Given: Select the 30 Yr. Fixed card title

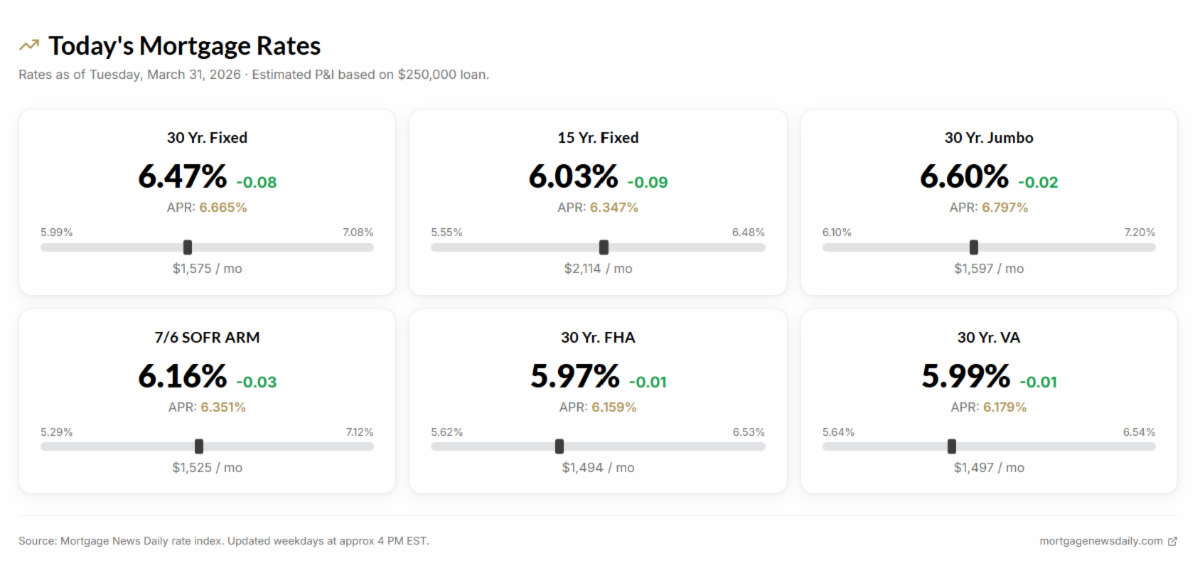Looking at the screenshot, I should [207, 138].
